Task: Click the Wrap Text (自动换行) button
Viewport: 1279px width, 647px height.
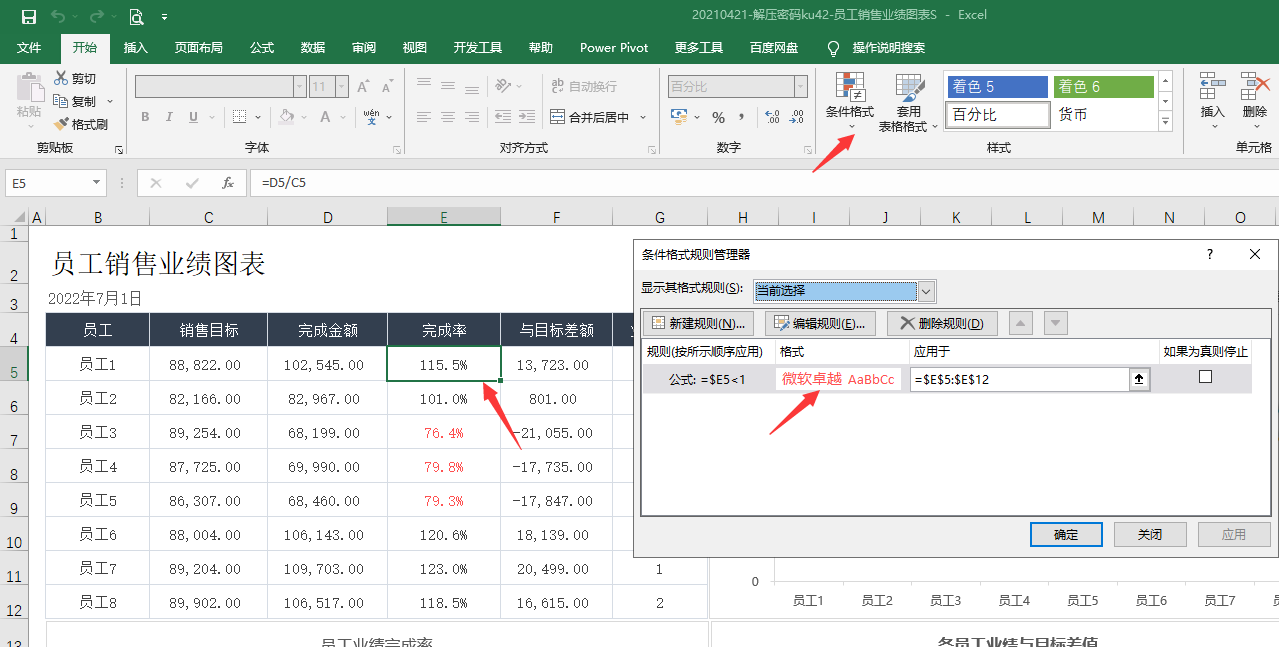Action: click(584, 87)
